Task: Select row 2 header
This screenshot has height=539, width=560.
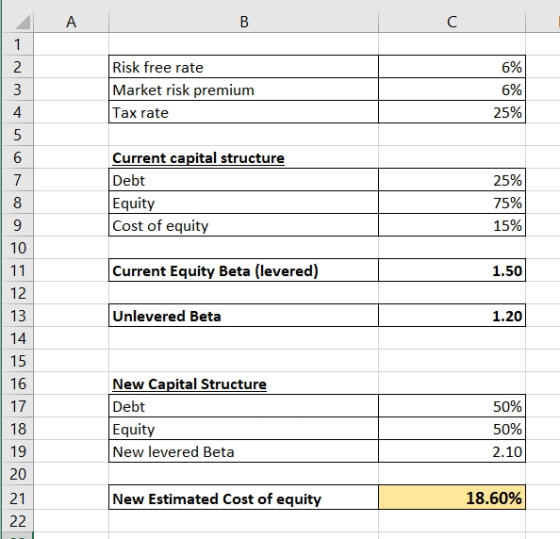Action: point(18,67)
